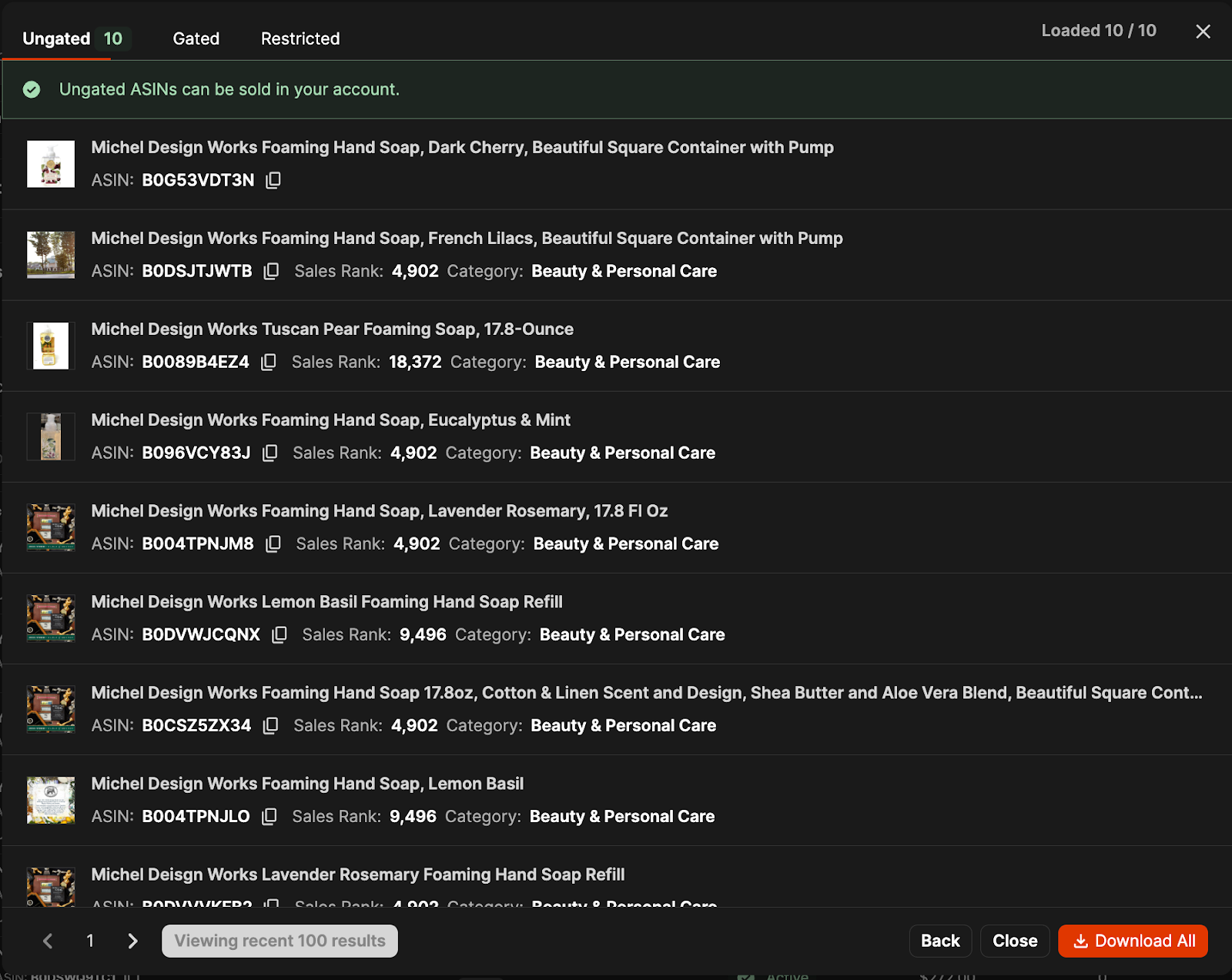Open the Dark Cherry soap thumbnail
This screenshot has height=980, width=1232.
(51, 164)
